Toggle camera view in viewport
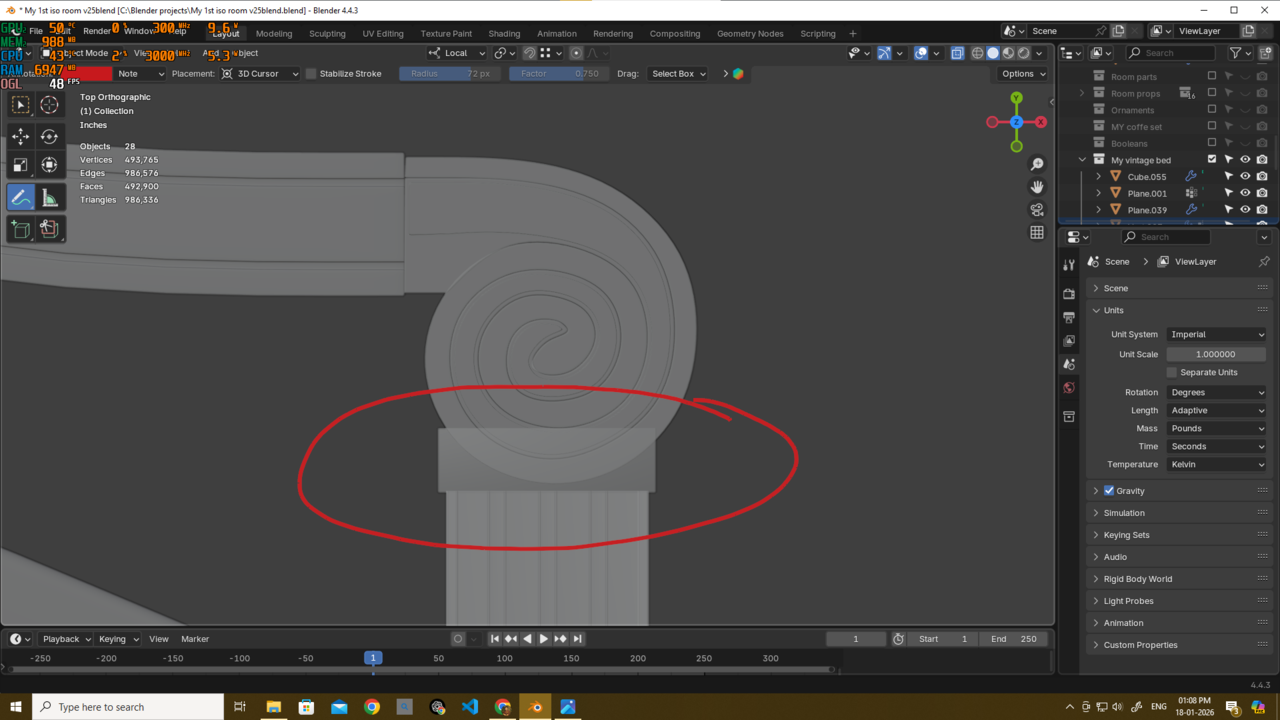Viewport: 1280px width, 720px height. pyautogui.click(x=1037, y=210)
